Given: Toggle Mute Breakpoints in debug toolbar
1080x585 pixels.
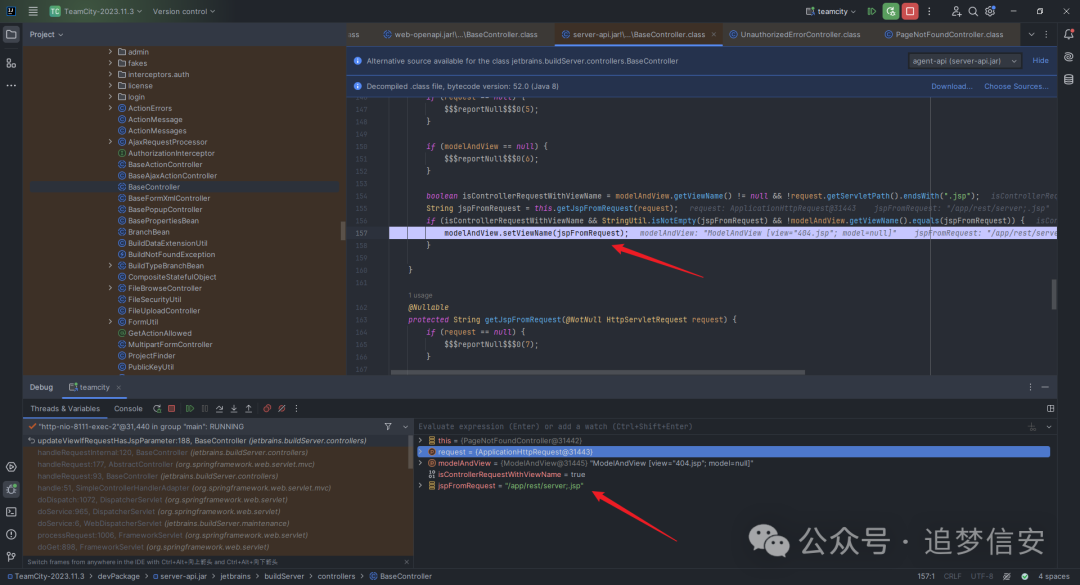Looking at the screenshot, I should (x=282, y=409).
